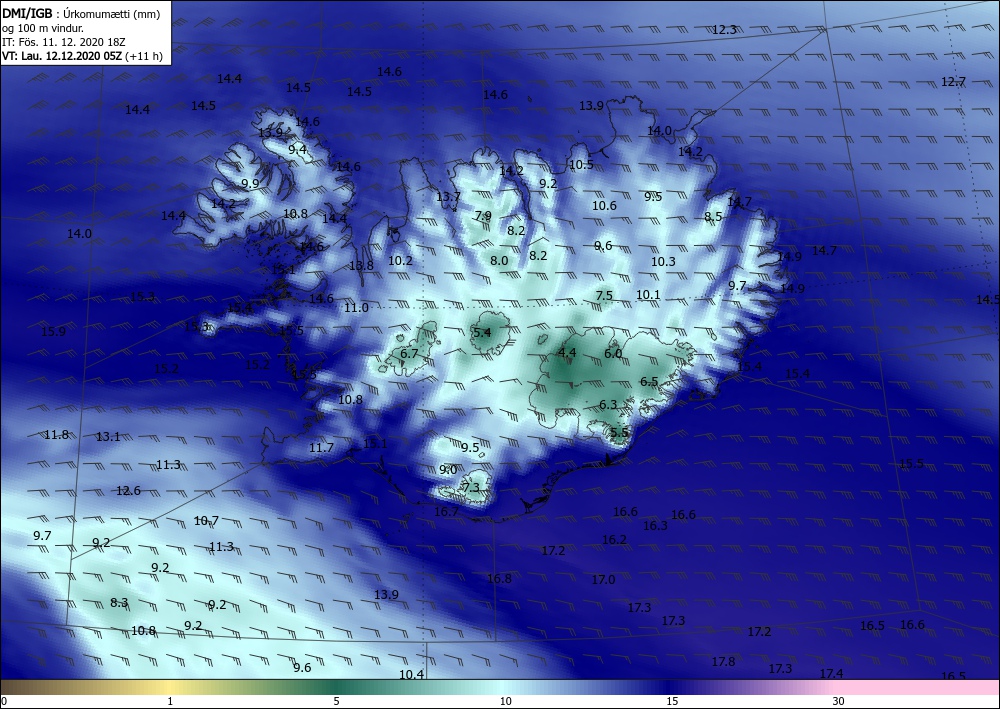Click the map value 6.5
This screenshot has width=1000, height=709.
coord(649,381)
